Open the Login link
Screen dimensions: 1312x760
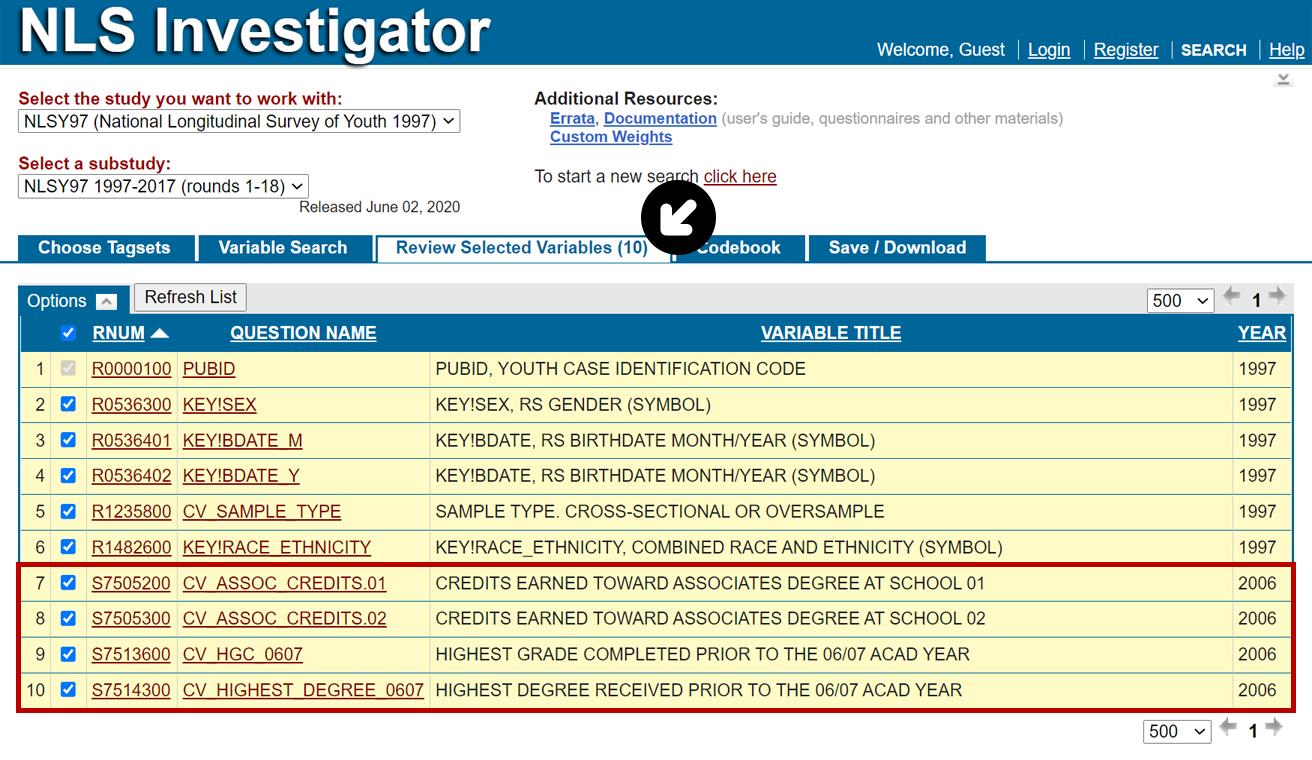pos(1049,50)
